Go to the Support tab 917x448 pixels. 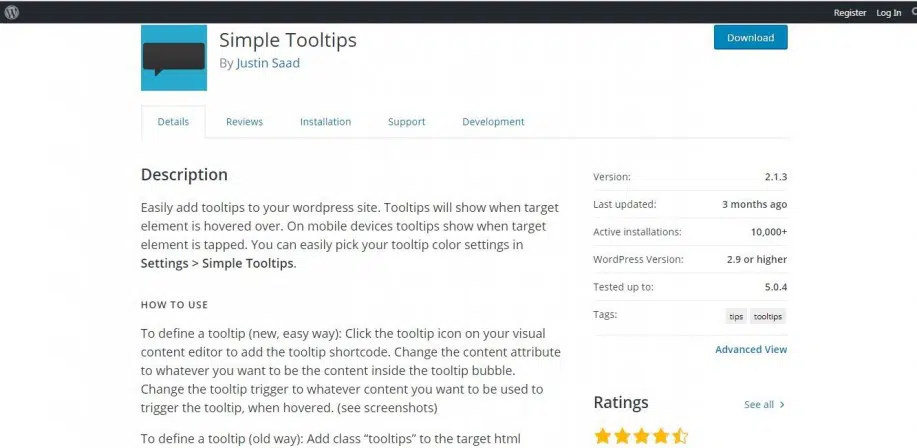[406, 122]
